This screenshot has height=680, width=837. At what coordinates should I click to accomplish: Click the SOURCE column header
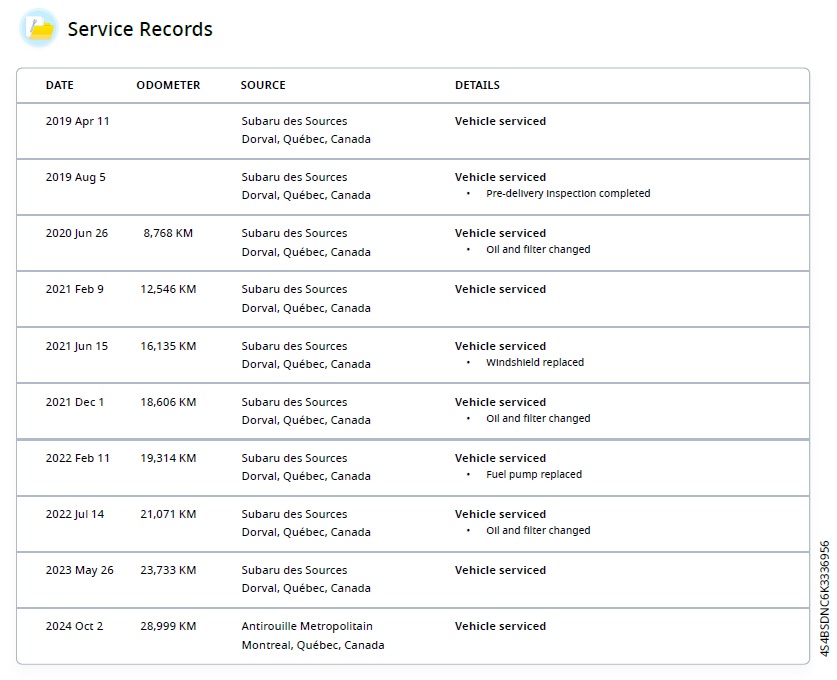[x=263, y=85]
